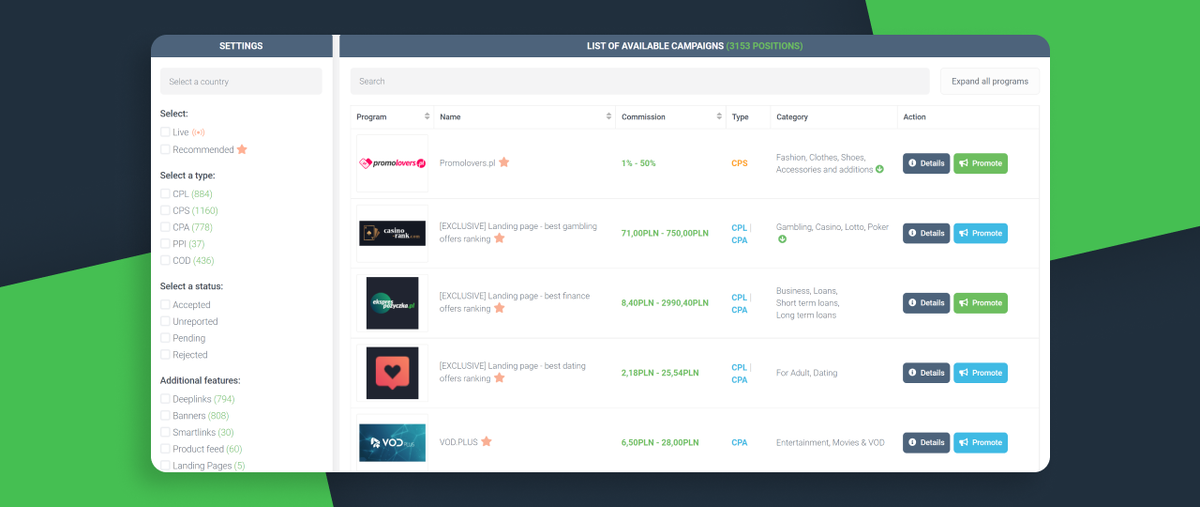The width and height of the screenshot is (1200, 507).
Task: Enable the Unreported status checkbox
Action: coord(165,322)
